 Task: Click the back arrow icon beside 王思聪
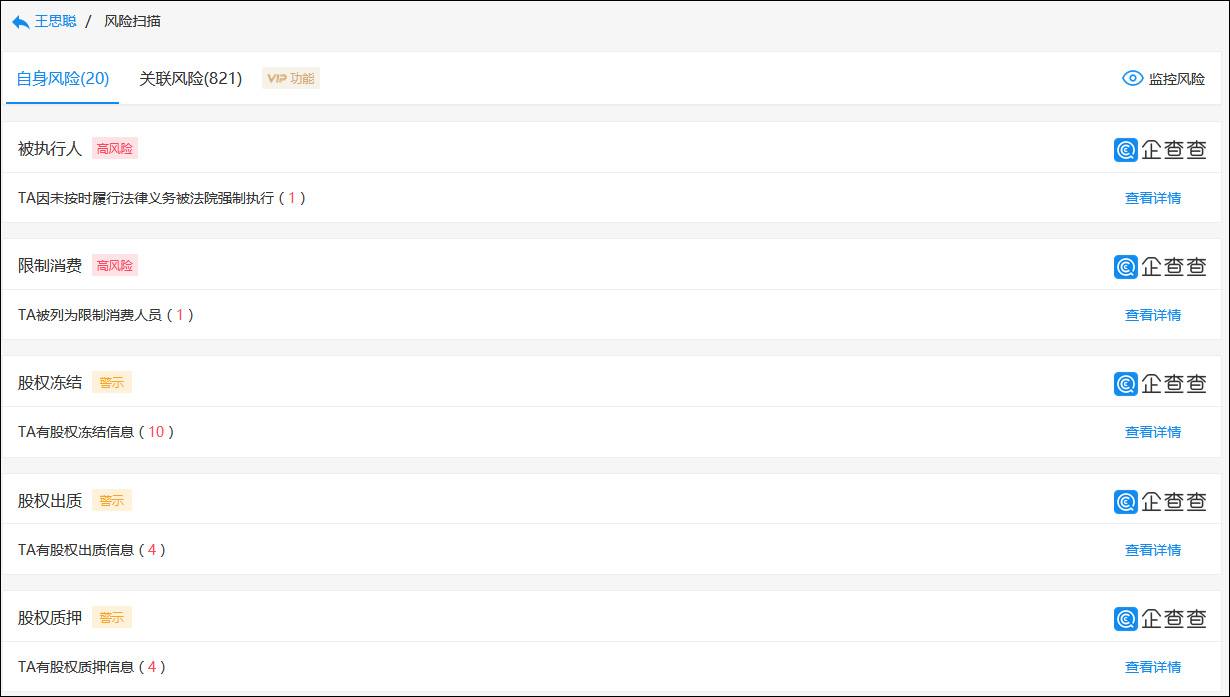(20, 21)
